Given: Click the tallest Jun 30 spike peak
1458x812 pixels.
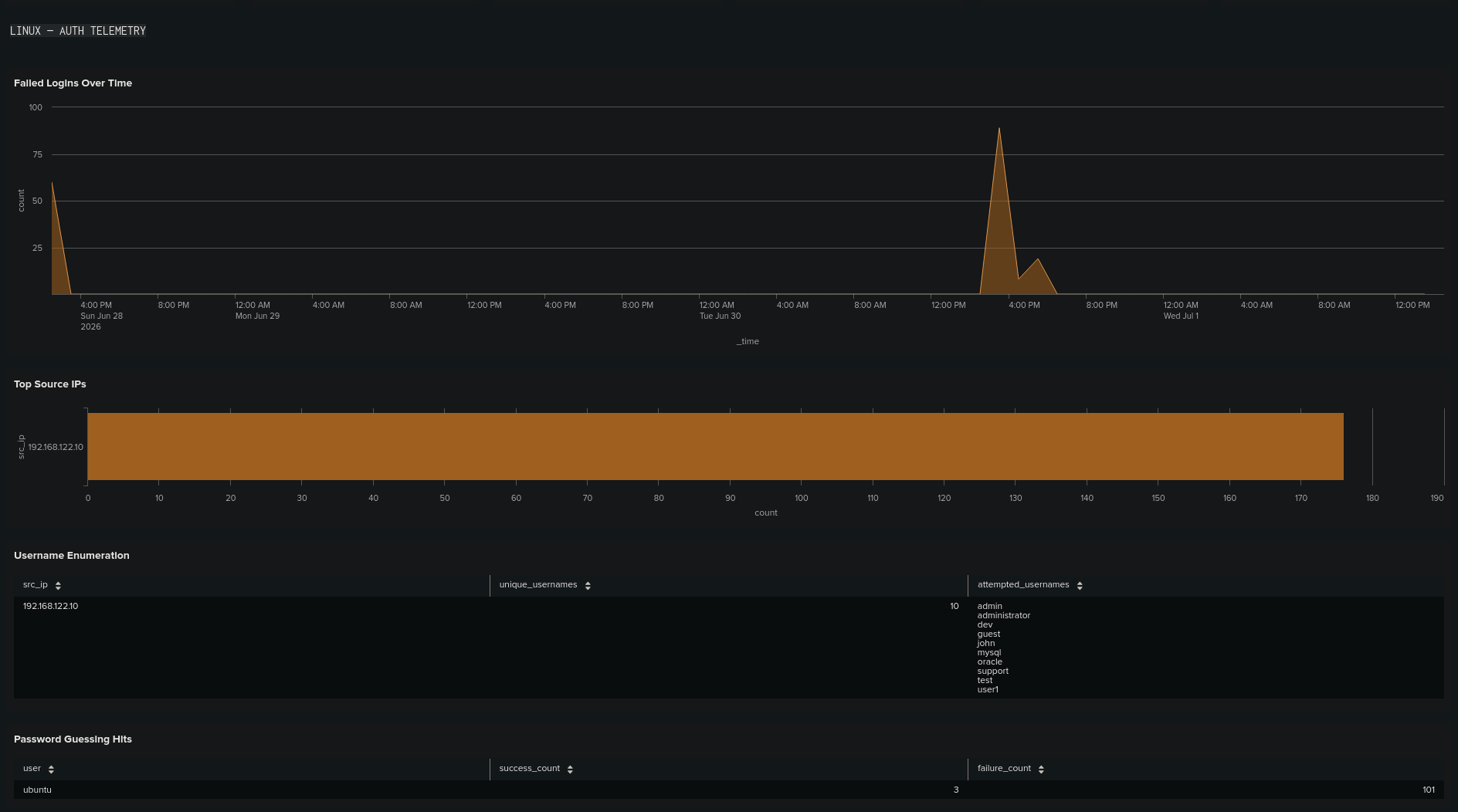Looking at the screenshot, I should 999,128.
